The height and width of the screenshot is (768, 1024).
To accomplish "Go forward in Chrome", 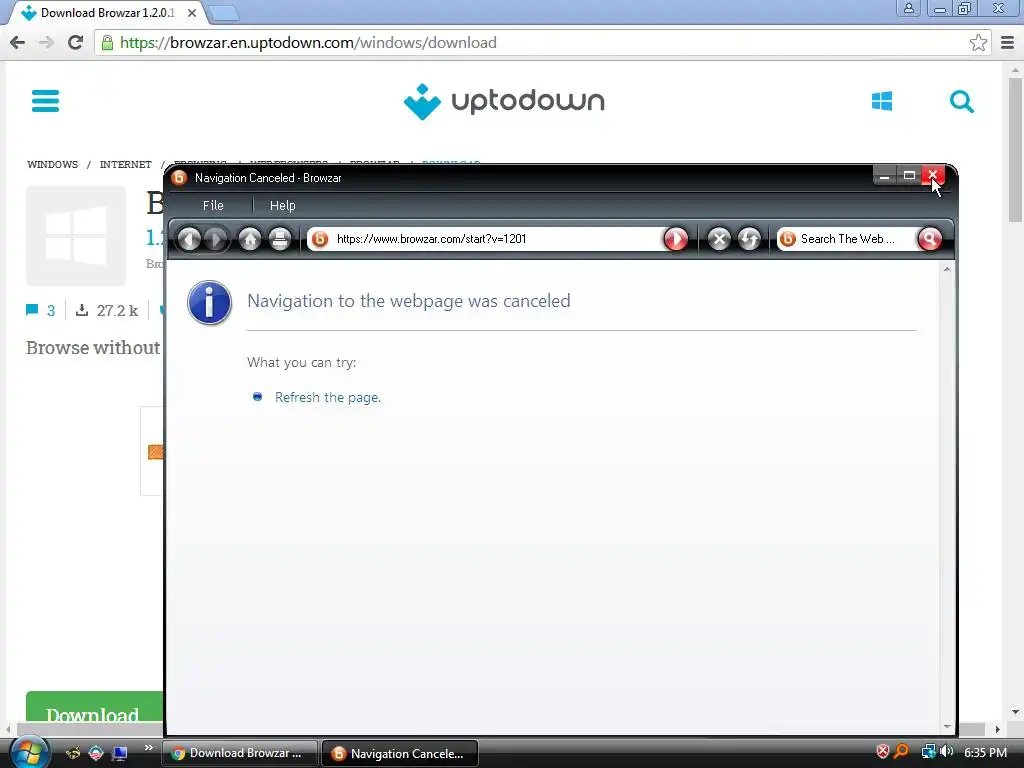I will click(46, 42).
